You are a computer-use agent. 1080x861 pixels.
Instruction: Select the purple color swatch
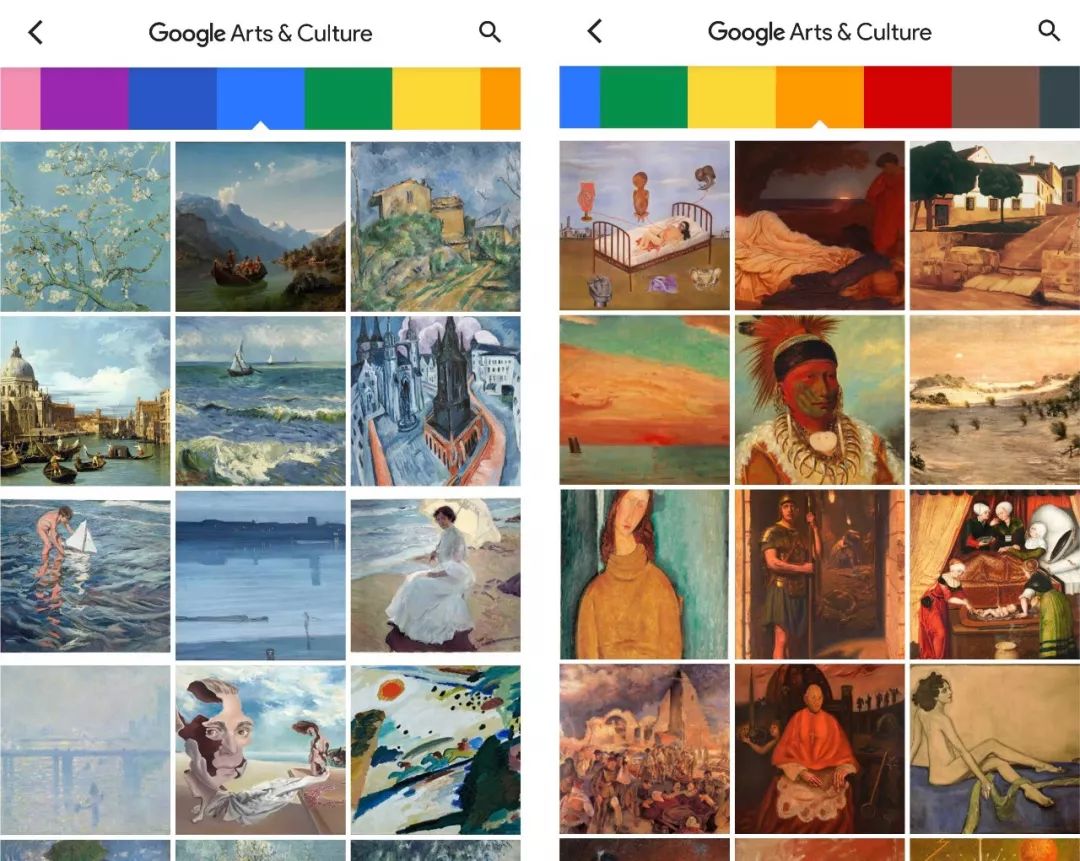click(85, 98)
